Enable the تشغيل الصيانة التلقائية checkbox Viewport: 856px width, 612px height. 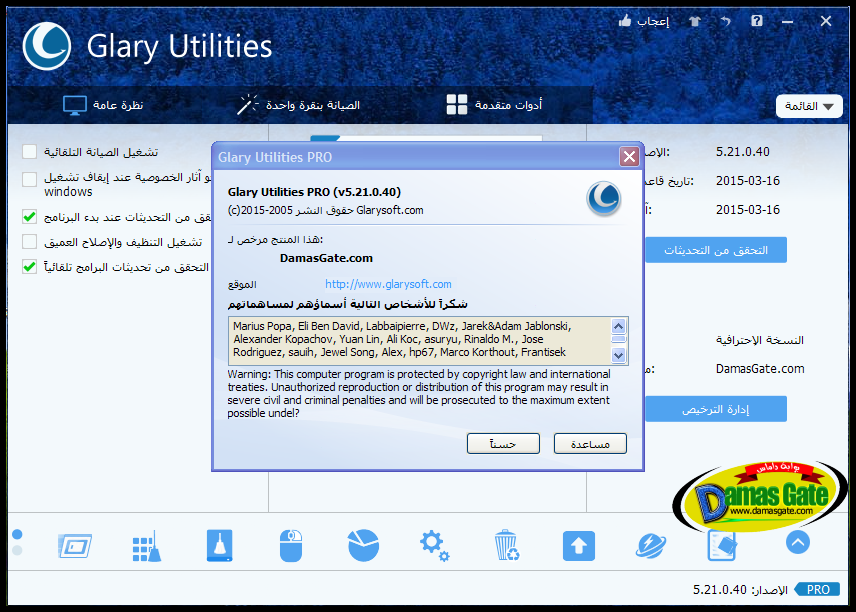(29, 151)
